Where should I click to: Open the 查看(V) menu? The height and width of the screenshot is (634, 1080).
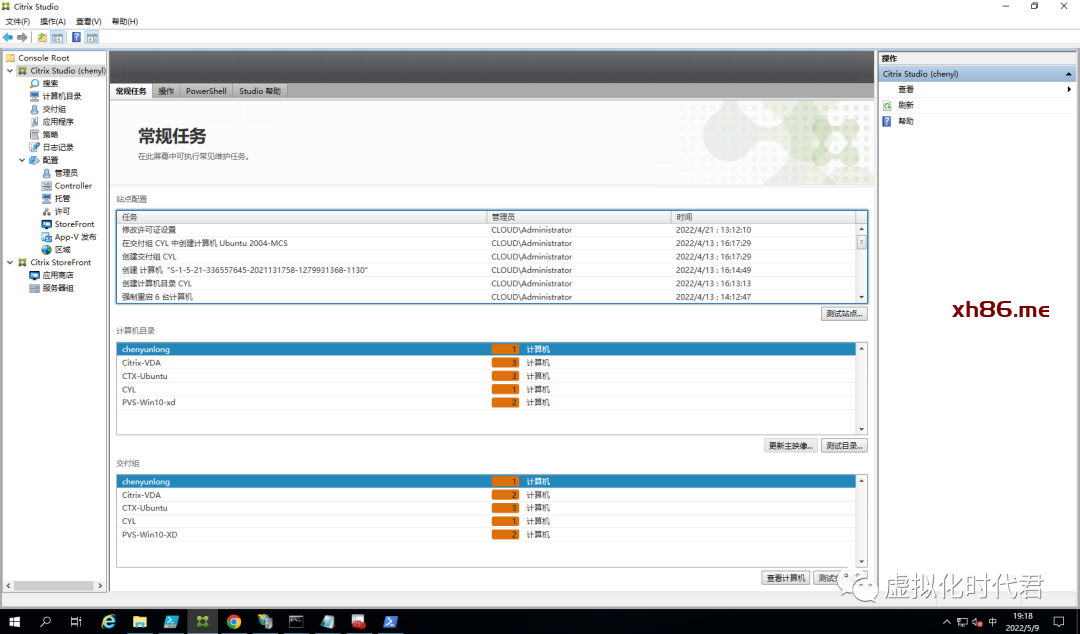[88, 21]
